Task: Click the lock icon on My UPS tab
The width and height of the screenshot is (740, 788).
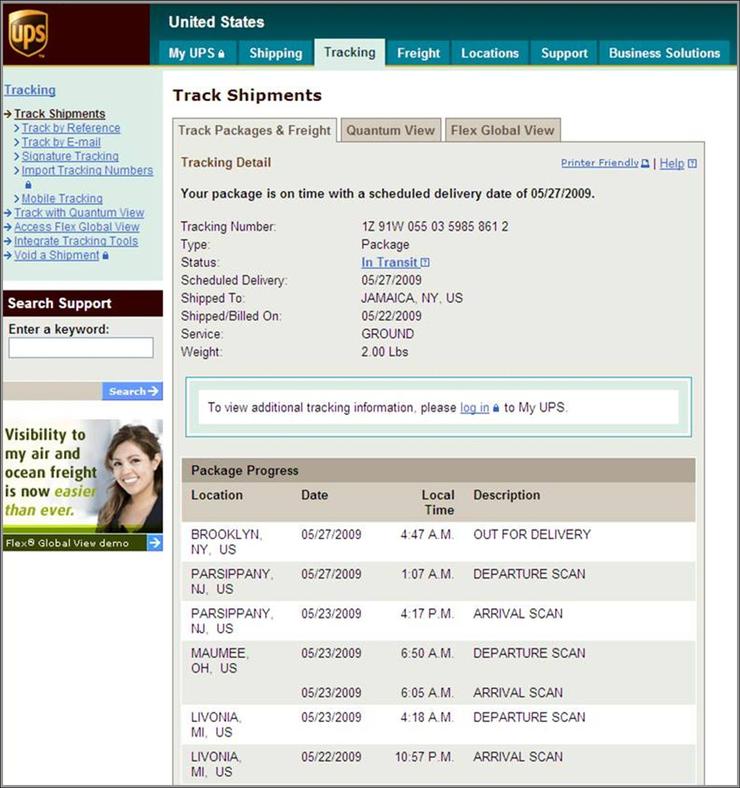Action: 221,54
